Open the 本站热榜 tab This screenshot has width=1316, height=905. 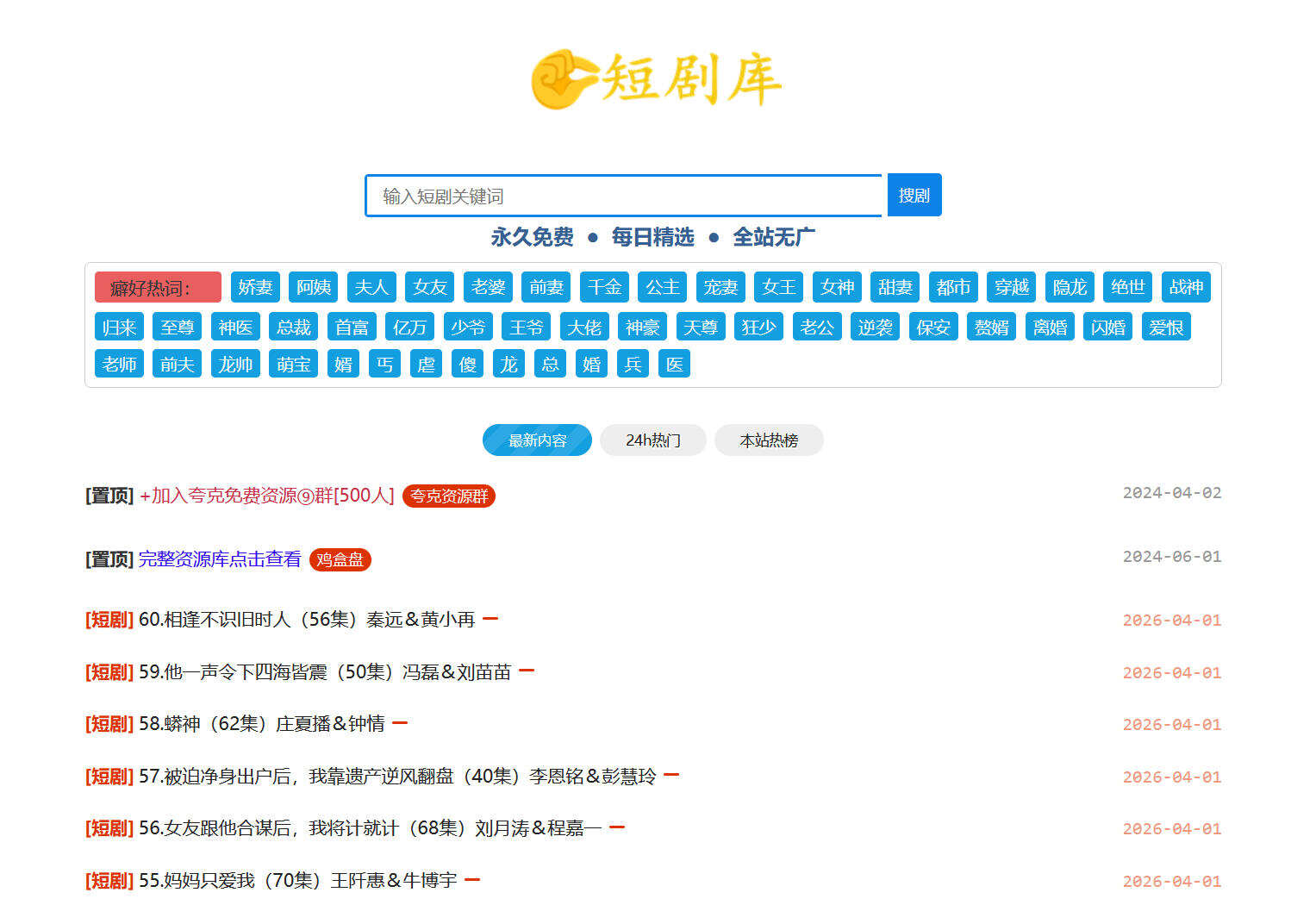[x=768, y=440]
